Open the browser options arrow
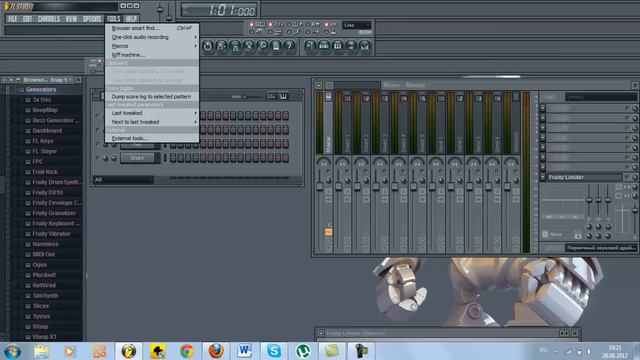 pyautogui.click(x=4, y=80)
